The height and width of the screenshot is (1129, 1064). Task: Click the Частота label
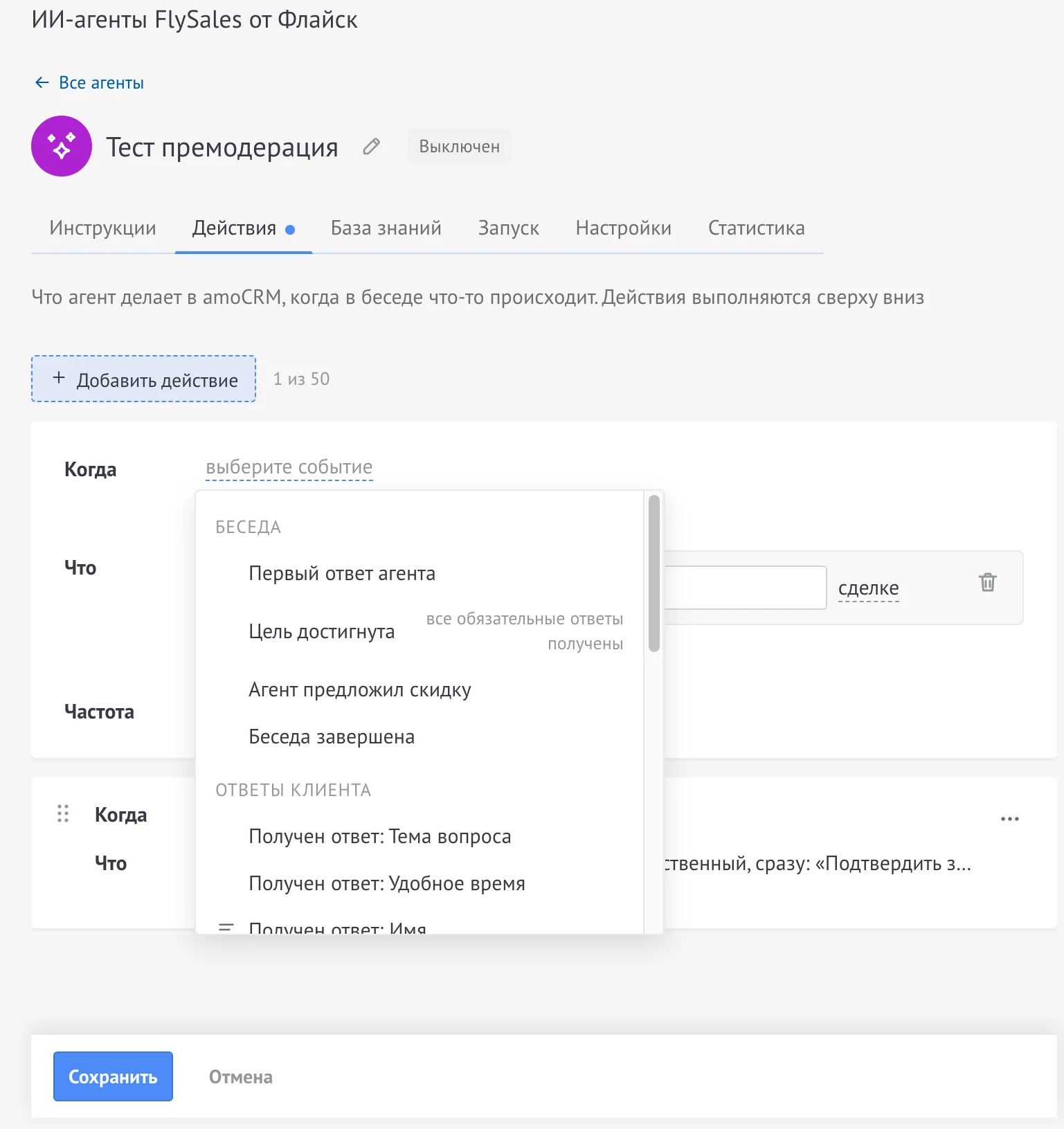tap(99, 712)
